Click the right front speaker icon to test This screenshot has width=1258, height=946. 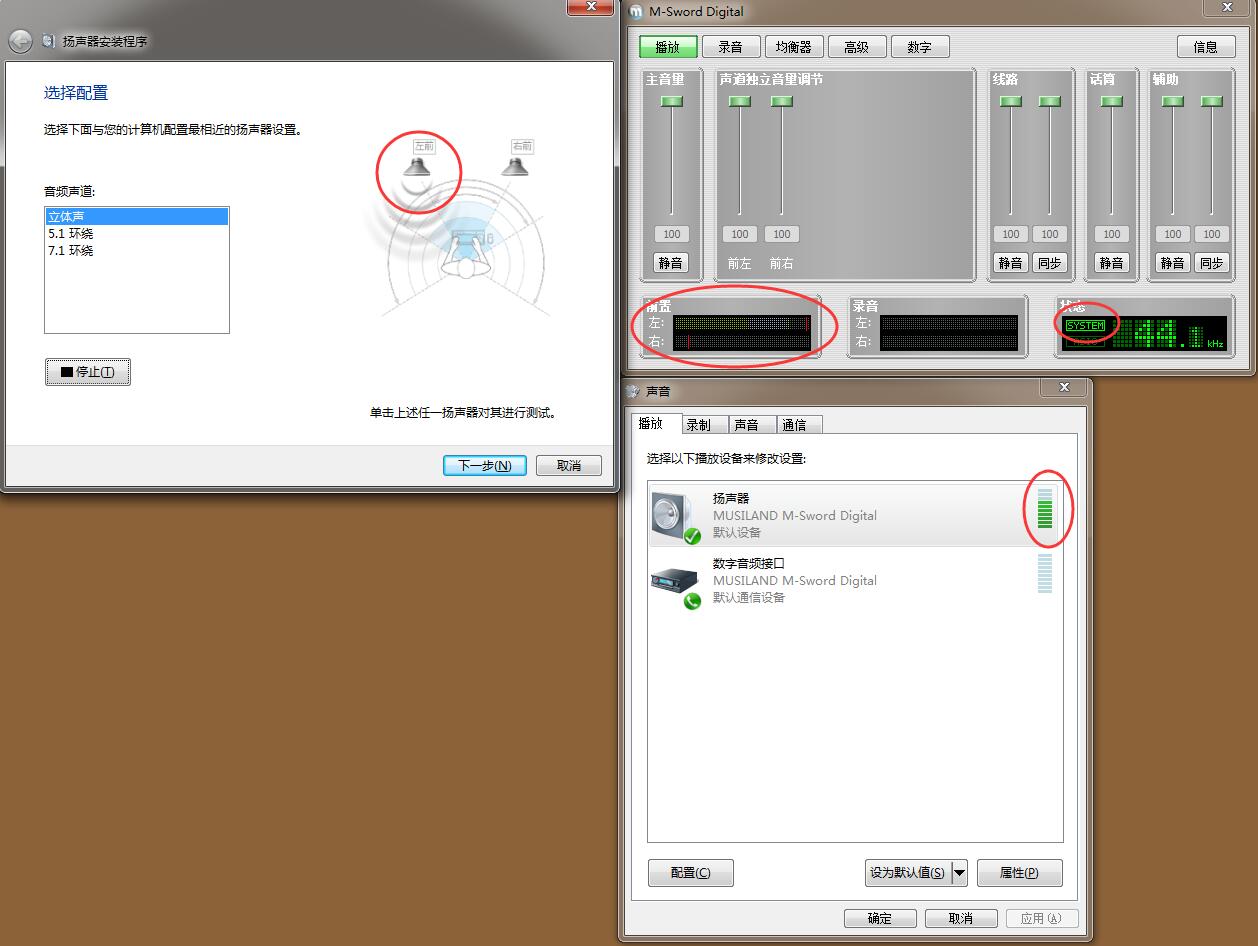click(x=516, y=164)
